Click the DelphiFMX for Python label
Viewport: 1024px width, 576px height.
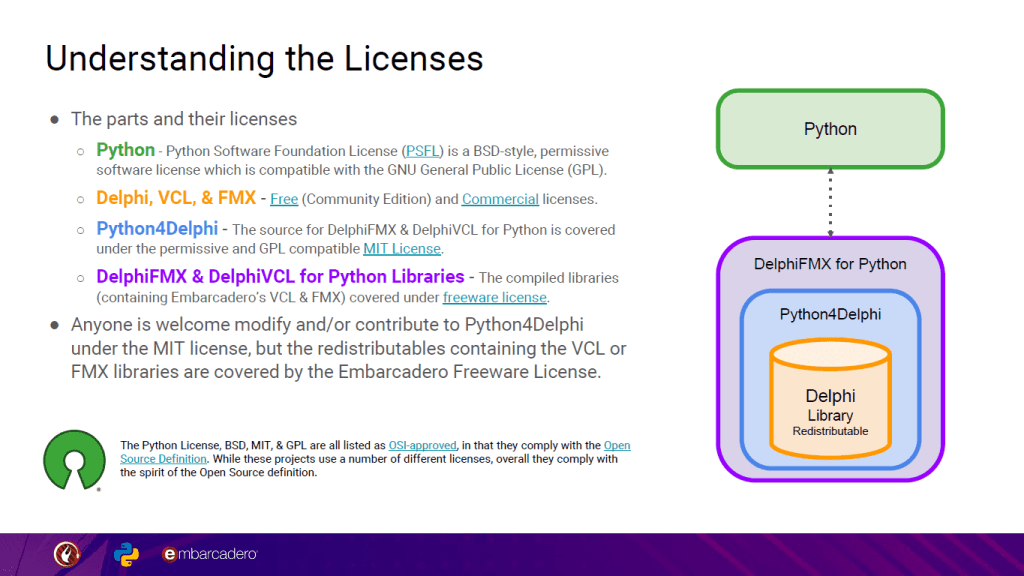point(830,264)
